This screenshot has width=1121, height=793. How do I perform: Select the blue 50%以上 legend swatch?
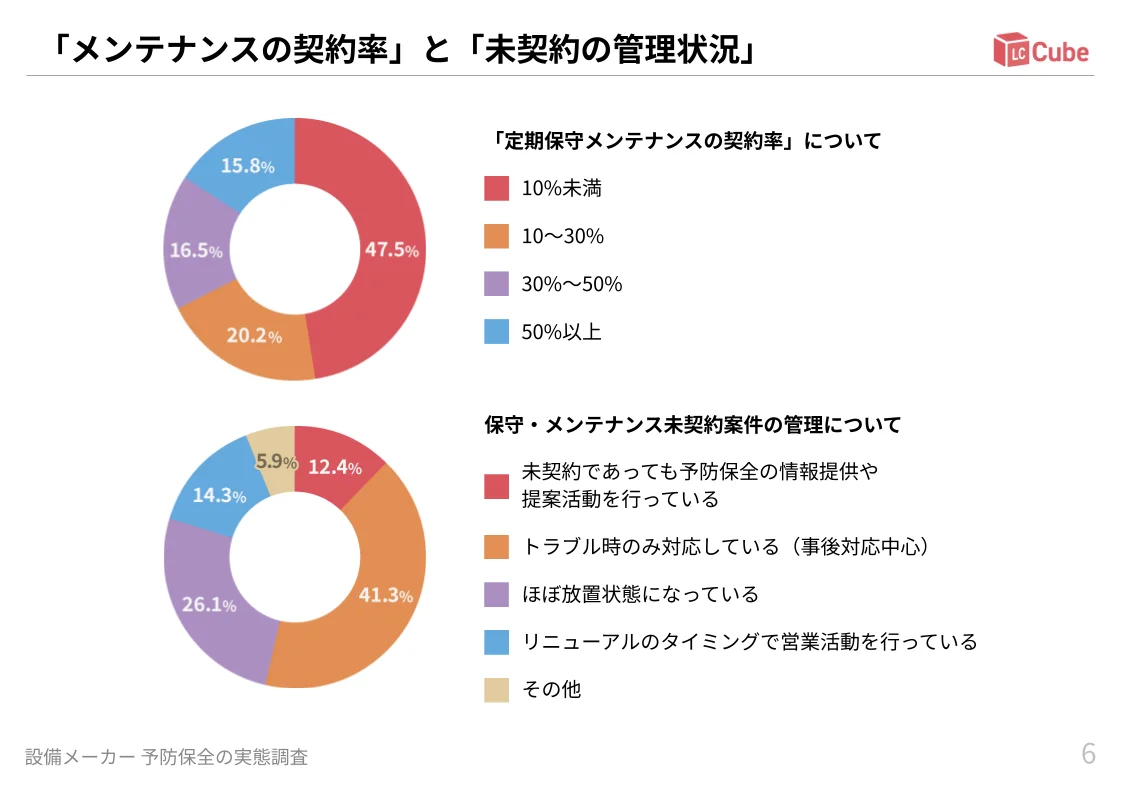pyautogui.click(x=497, y=332)
